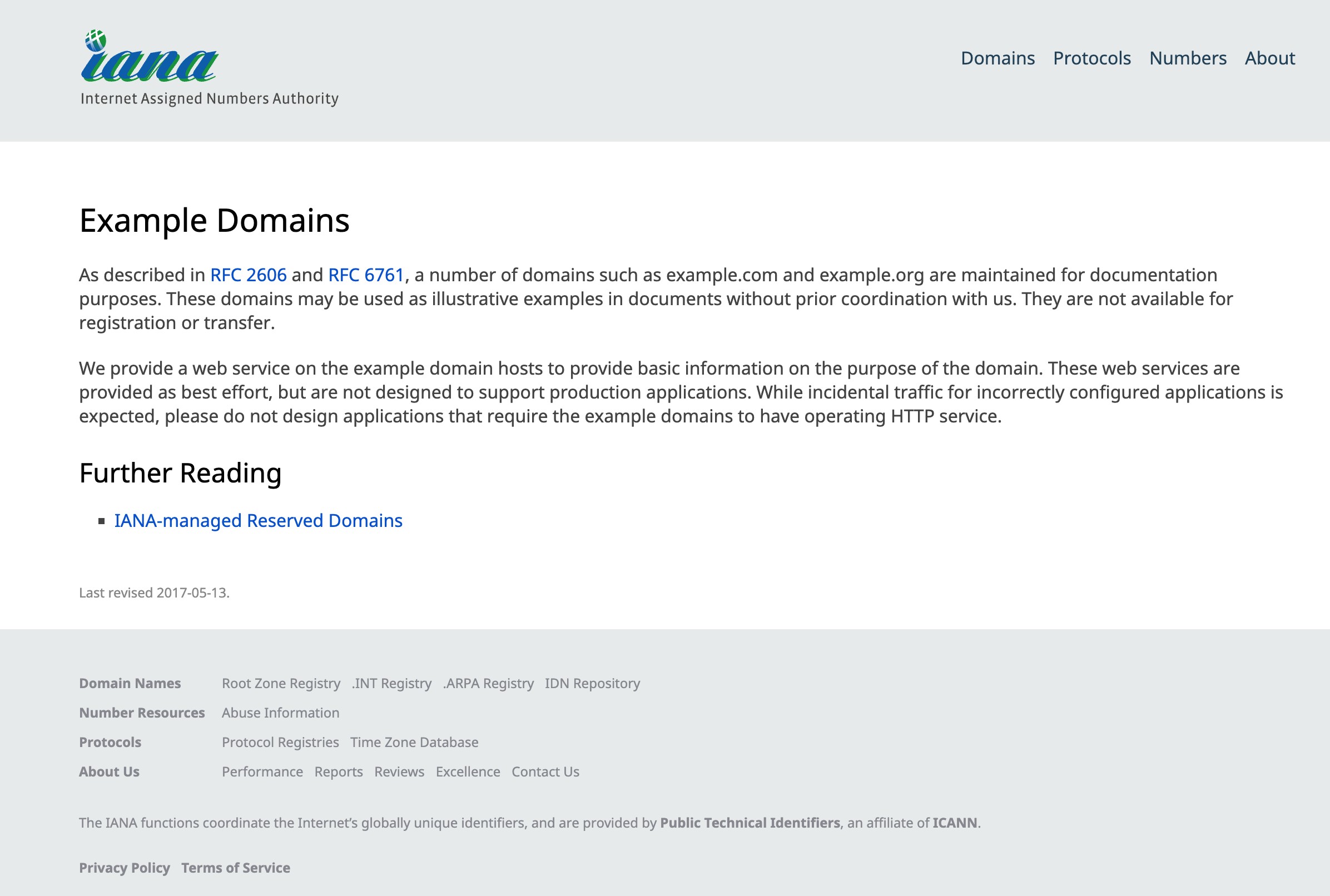Click the 'Last revised 2017-05-13.' text
This screenshot has height=896, width=1330.
coord(155,593)
